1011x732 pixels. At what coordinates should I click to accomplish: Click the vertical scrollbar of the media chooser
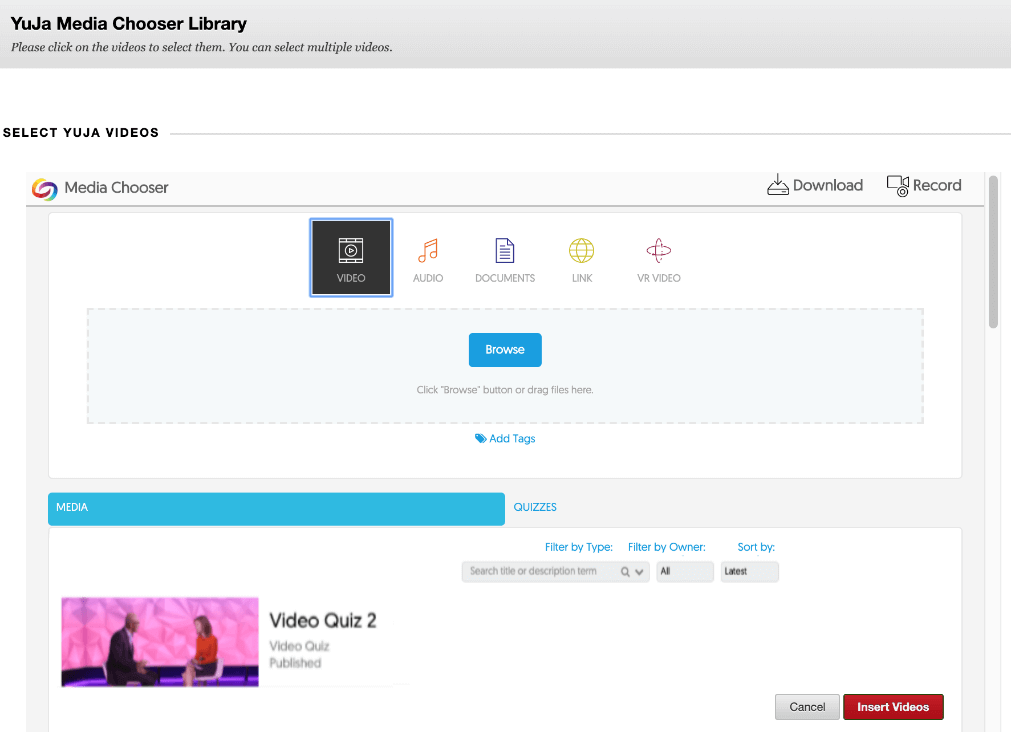(x=993, y=253)
